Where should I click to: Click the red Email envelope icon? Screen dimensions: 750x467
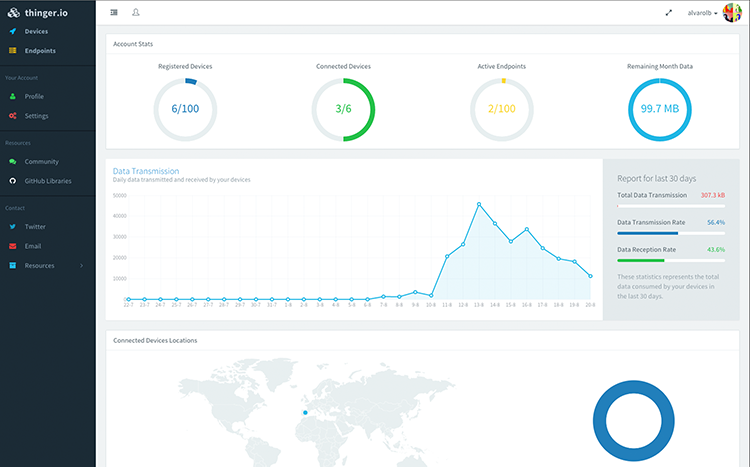13,246
